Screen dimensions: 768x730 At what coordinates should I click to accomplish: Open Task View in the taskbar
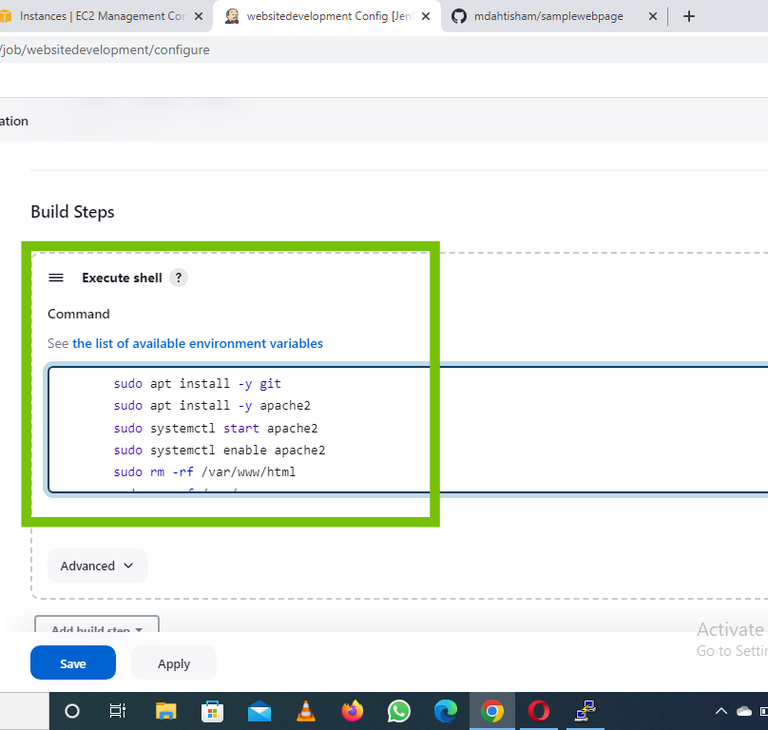tap(118, 711)
